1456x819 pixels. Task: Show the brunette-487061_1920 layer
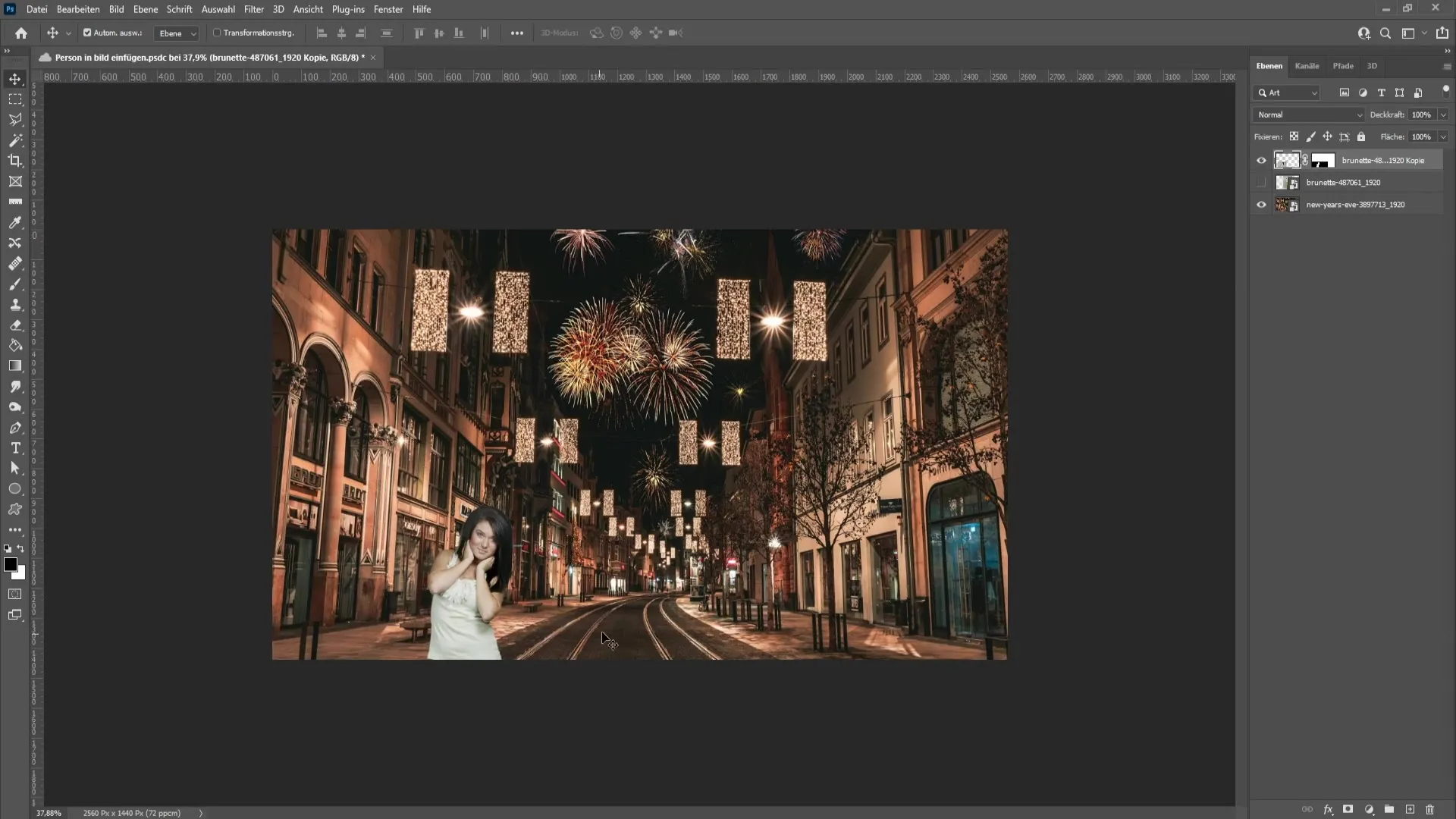tap(1261, 182)
